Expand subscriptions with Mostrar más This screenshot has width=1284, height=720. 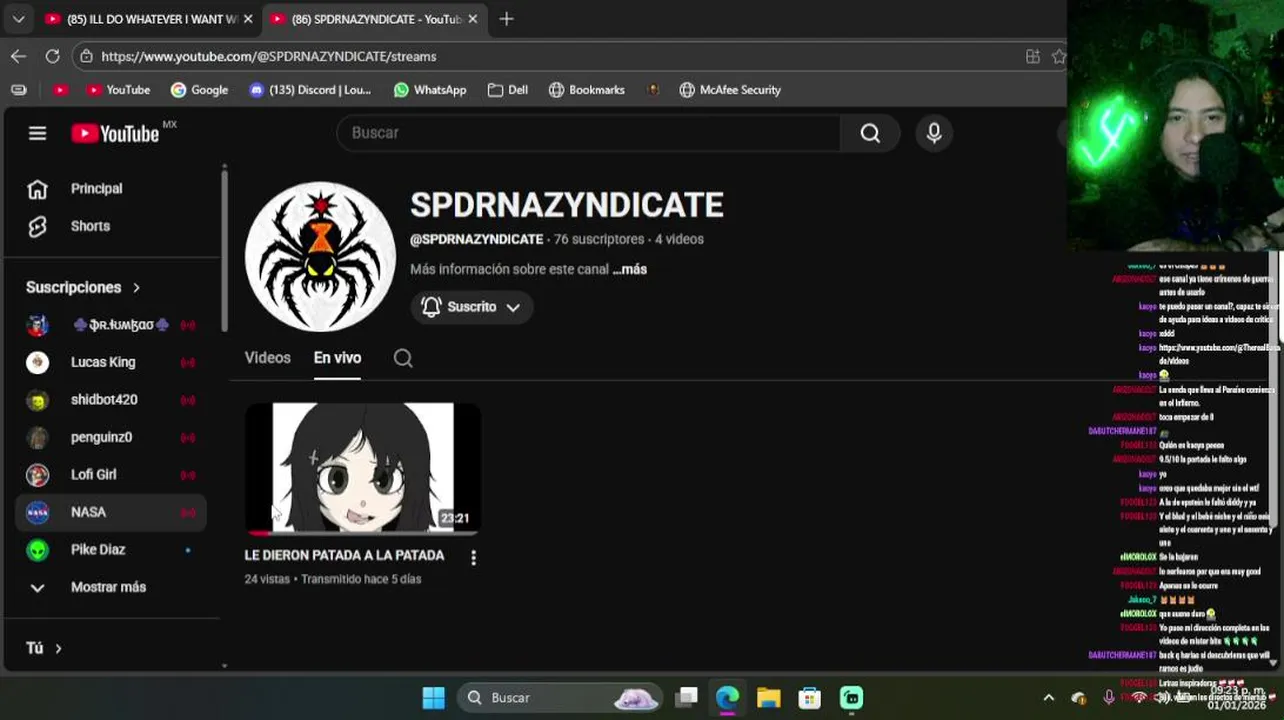(x=108, y=587)
